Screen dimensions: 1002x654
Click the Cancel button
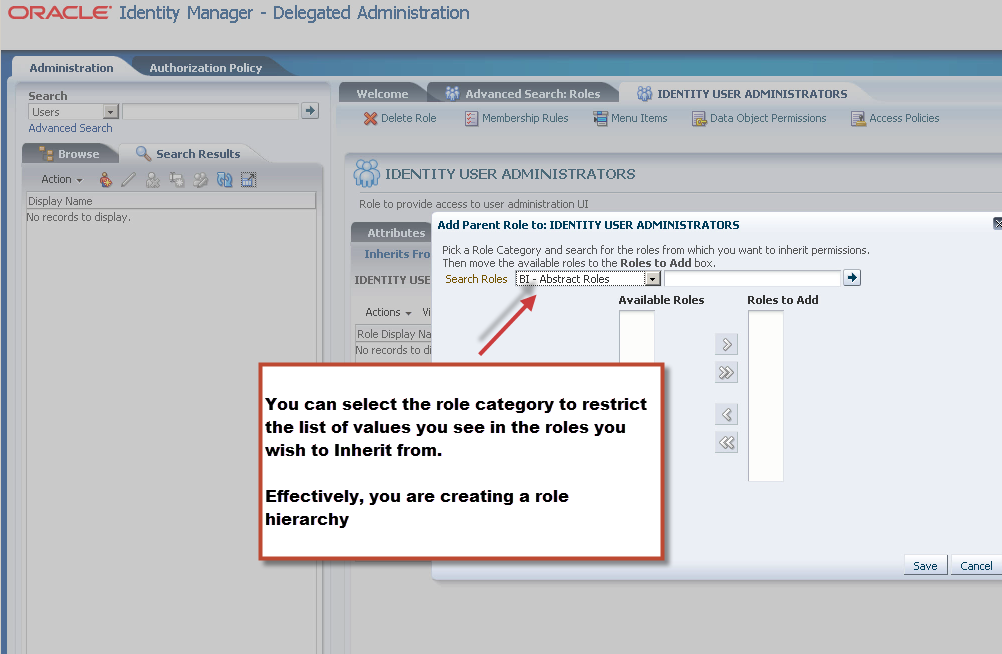[976, 566]
